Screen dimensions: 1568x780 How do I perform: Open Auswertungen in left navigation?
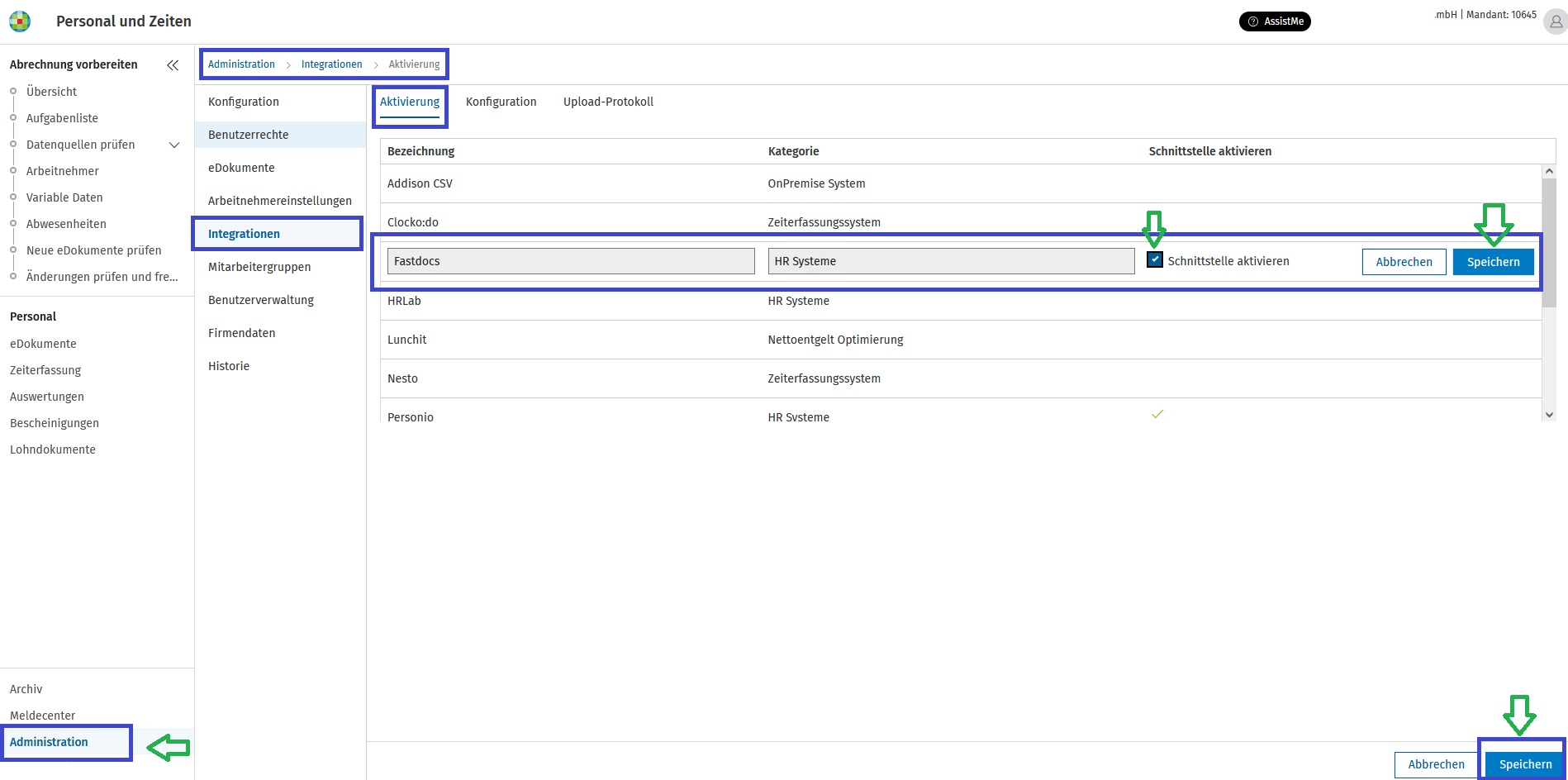tap(47, 397)
